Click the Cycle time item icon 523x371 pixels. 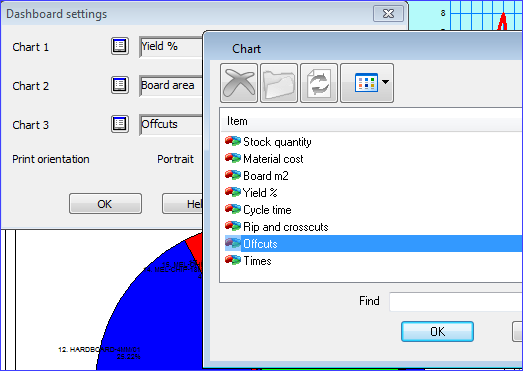233,209
